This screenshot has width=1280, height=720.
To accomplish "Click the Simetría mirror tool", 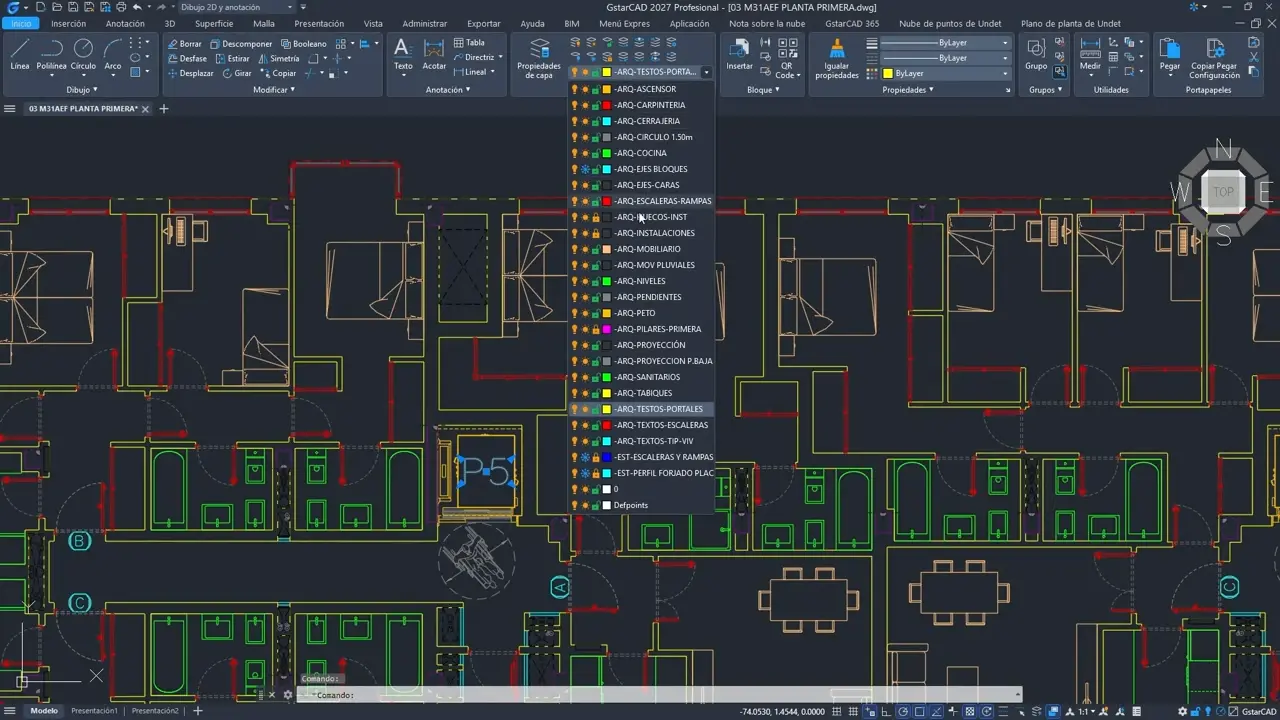I will coord(278,59).
